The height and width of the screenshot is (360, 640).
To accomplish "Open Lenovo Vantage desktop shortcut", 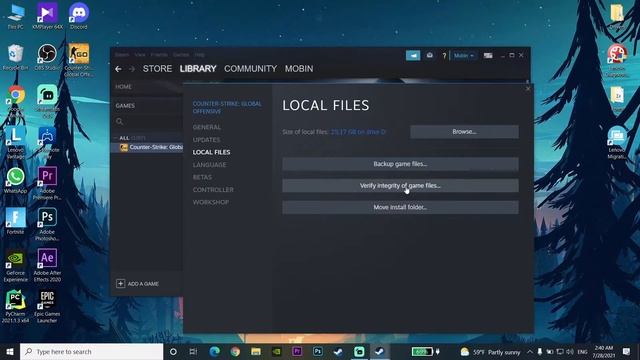I will [x=16, y=142].
